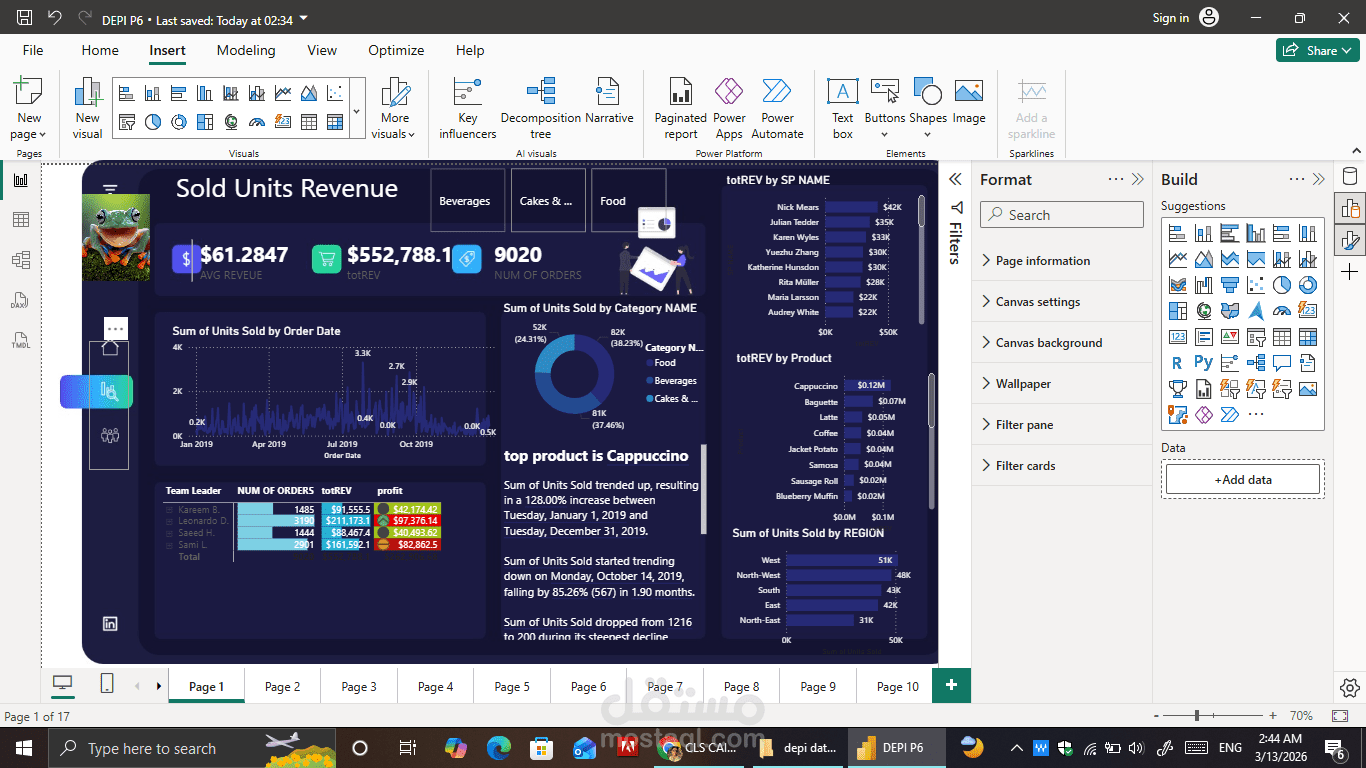Open the DAX query view icon
The width and height of the screenshot is (1366, 768).
click(21, 301)
